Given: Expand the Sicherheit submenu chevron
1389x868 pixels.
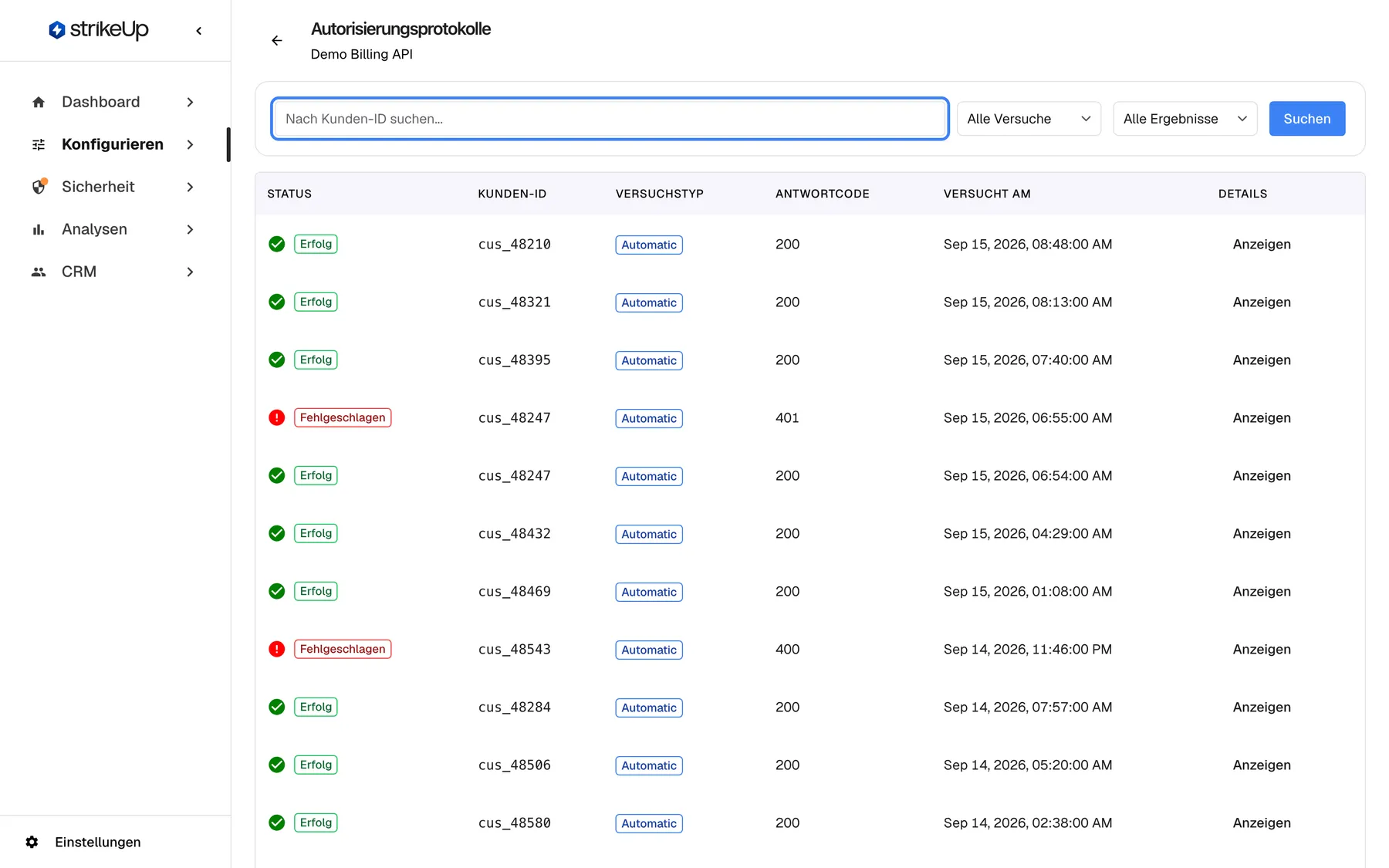Looking at the screenshot, I should (190, 187).
